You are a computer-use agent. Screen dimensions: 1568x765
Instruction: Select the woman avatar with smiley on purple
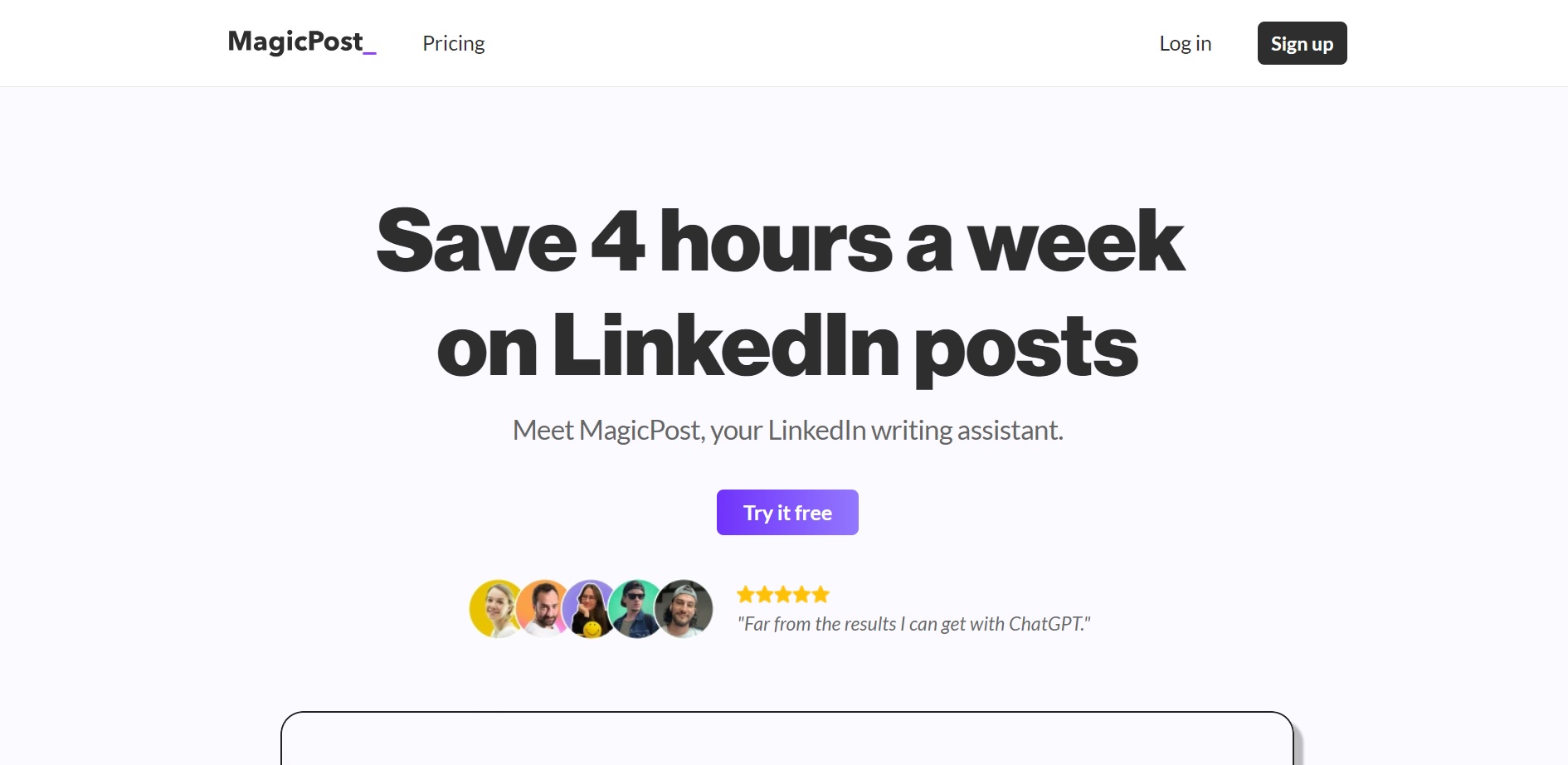tap(591, 608)
